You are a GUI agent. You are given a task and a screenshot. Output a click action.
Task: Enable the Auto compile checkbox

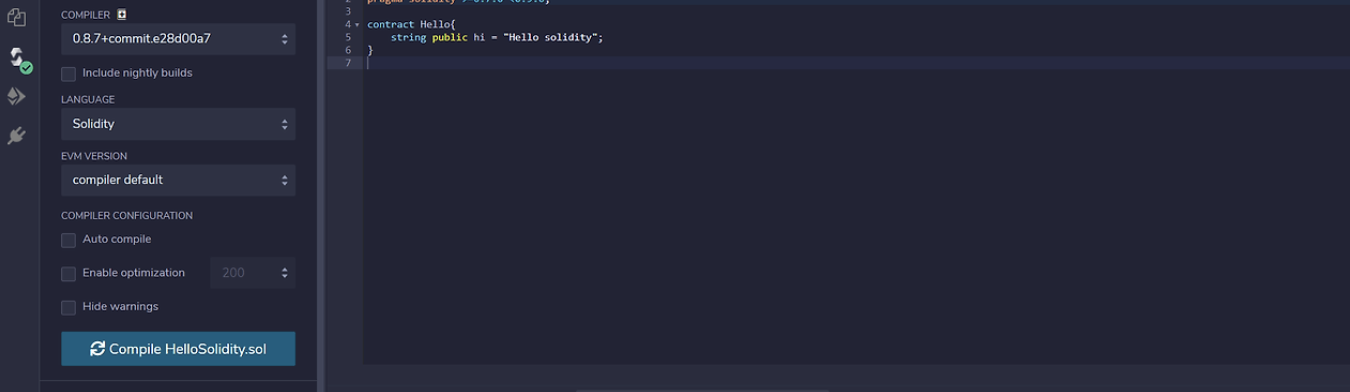[68, 240]
